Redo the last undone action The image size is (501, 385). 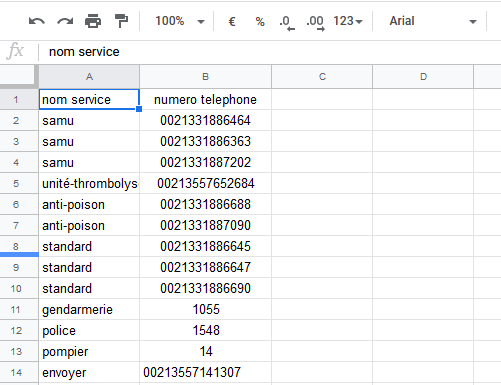pos(65,21)
